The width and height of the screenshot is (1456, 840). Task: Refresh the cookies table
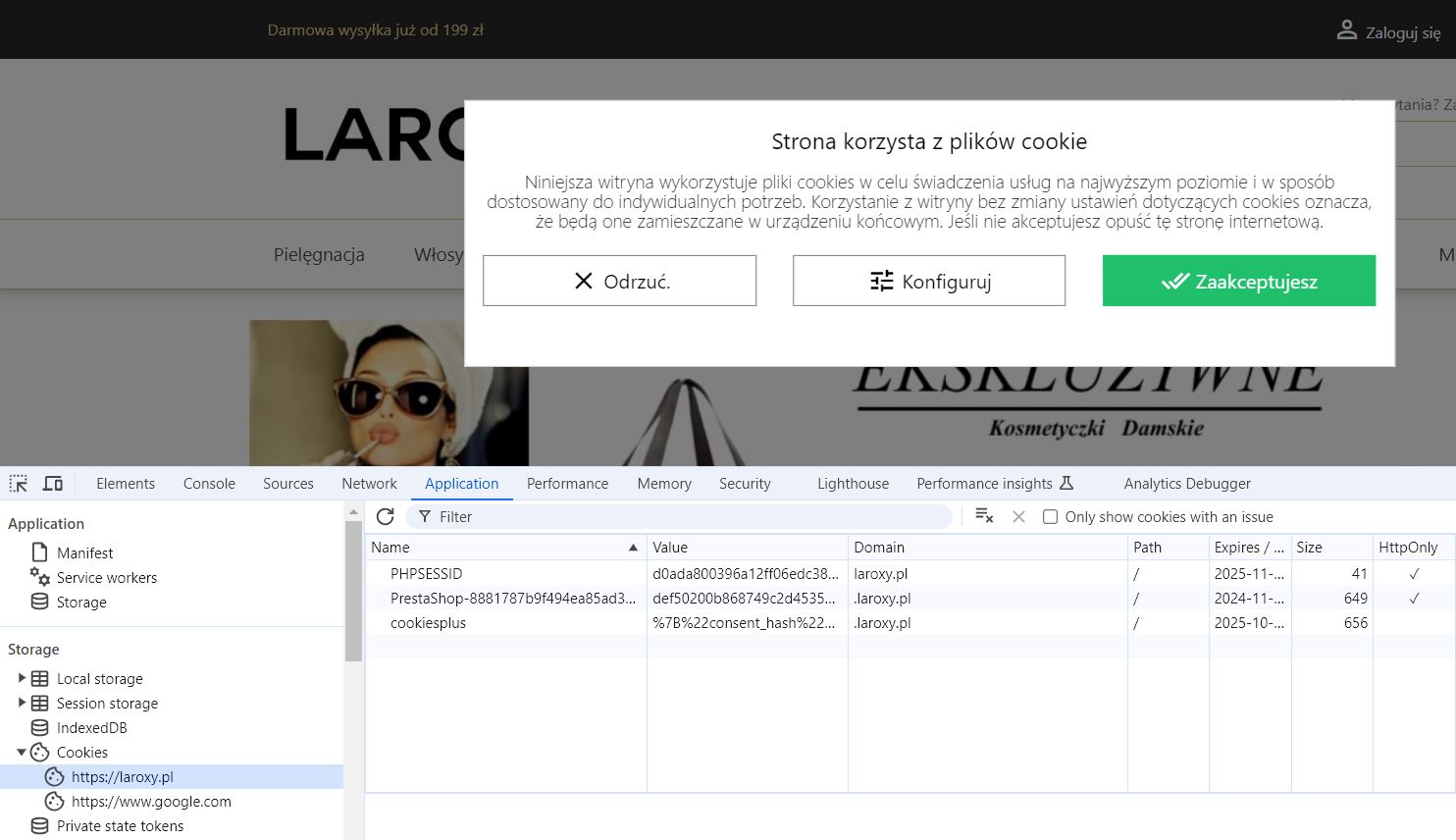point(386,517)
